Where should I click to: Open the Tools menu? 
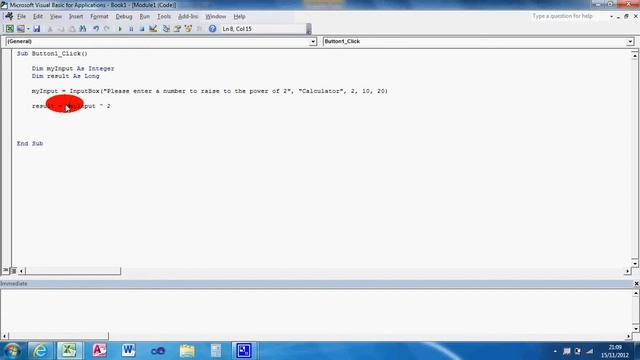pos(164,16)
